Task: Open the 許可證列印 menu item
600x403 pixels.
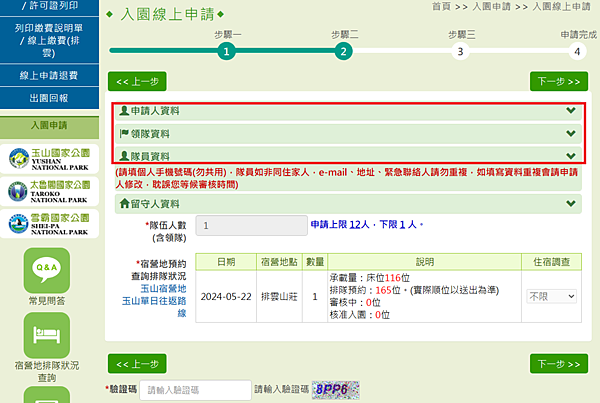Action: point(49,7)
